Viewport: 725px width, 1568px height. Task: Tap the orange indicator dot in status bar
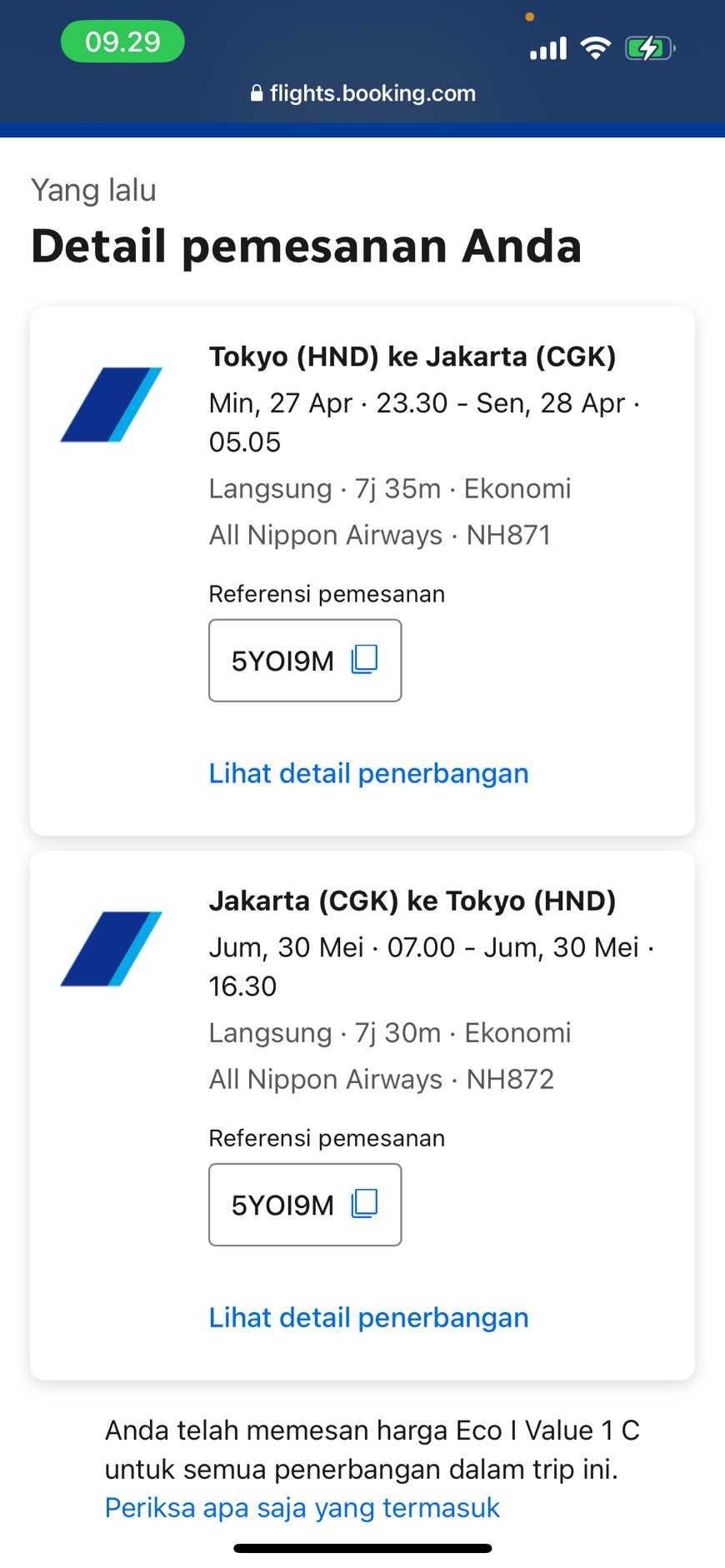pos(529,17)
